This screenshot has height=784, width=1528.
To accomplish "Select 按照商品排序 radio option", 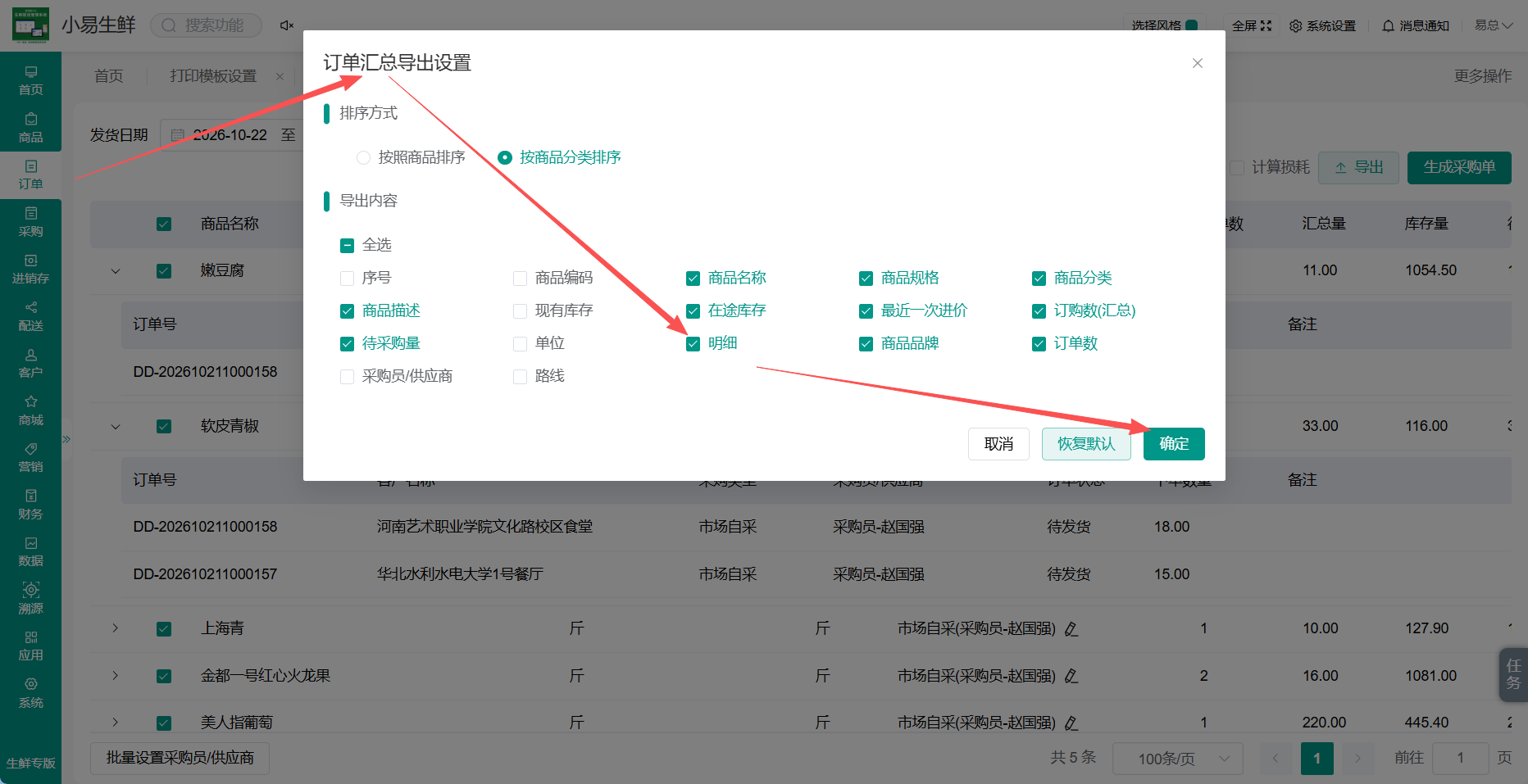I will [411, 157].
